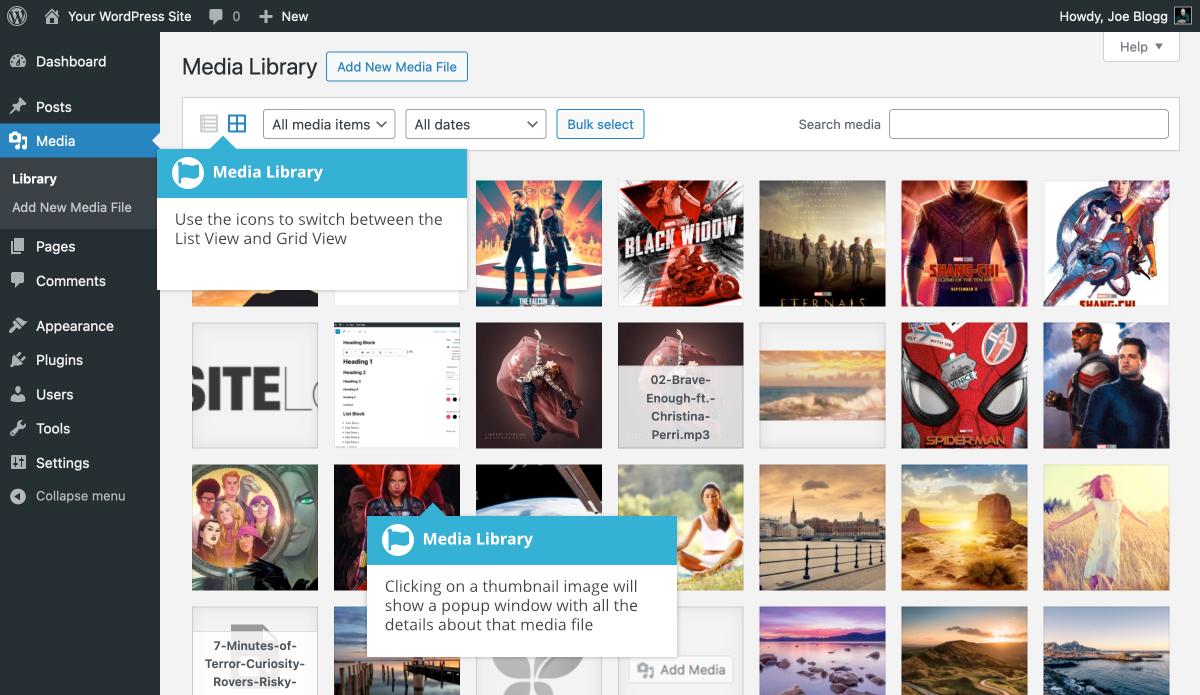
Task: Click the Joe Blogg user avatar
Action: coord(1182,16)
